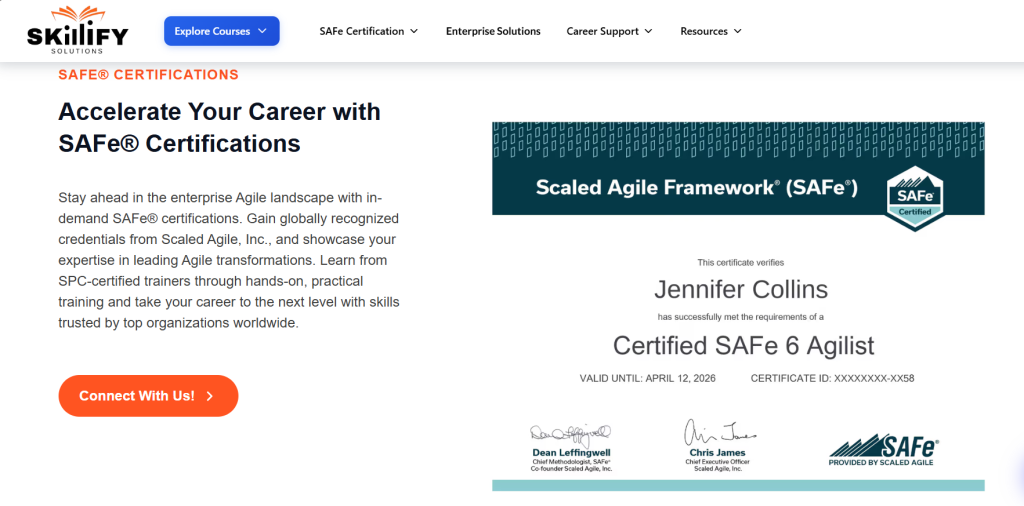Expand the SAFe Certification dropdown arrow
Screen dimensions: 1024x506
coord(413,31)
